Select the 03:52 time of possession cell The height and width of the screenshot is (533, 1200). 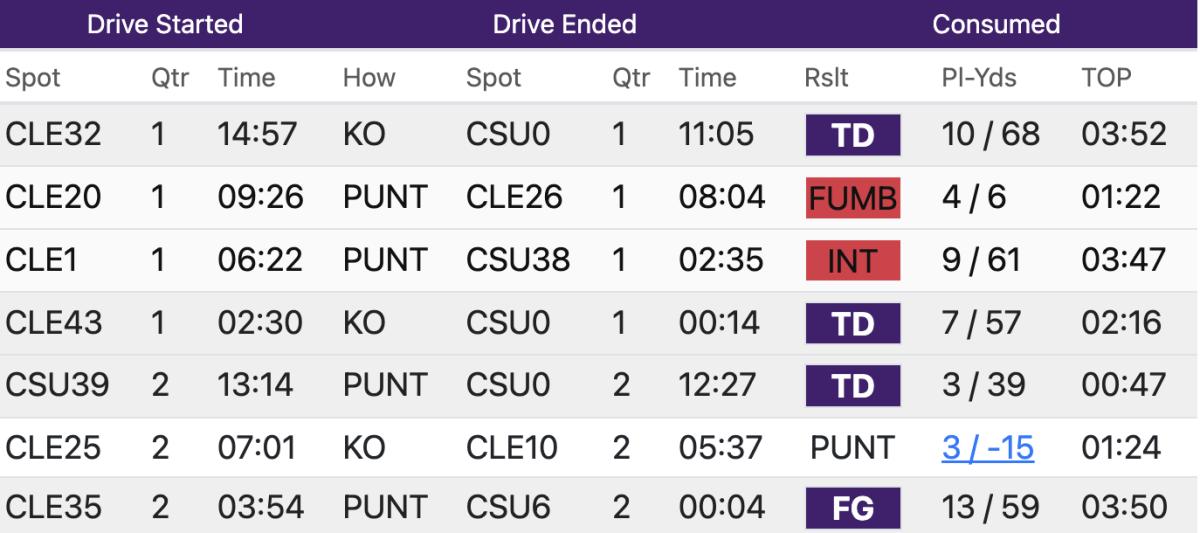point(1122,135)
